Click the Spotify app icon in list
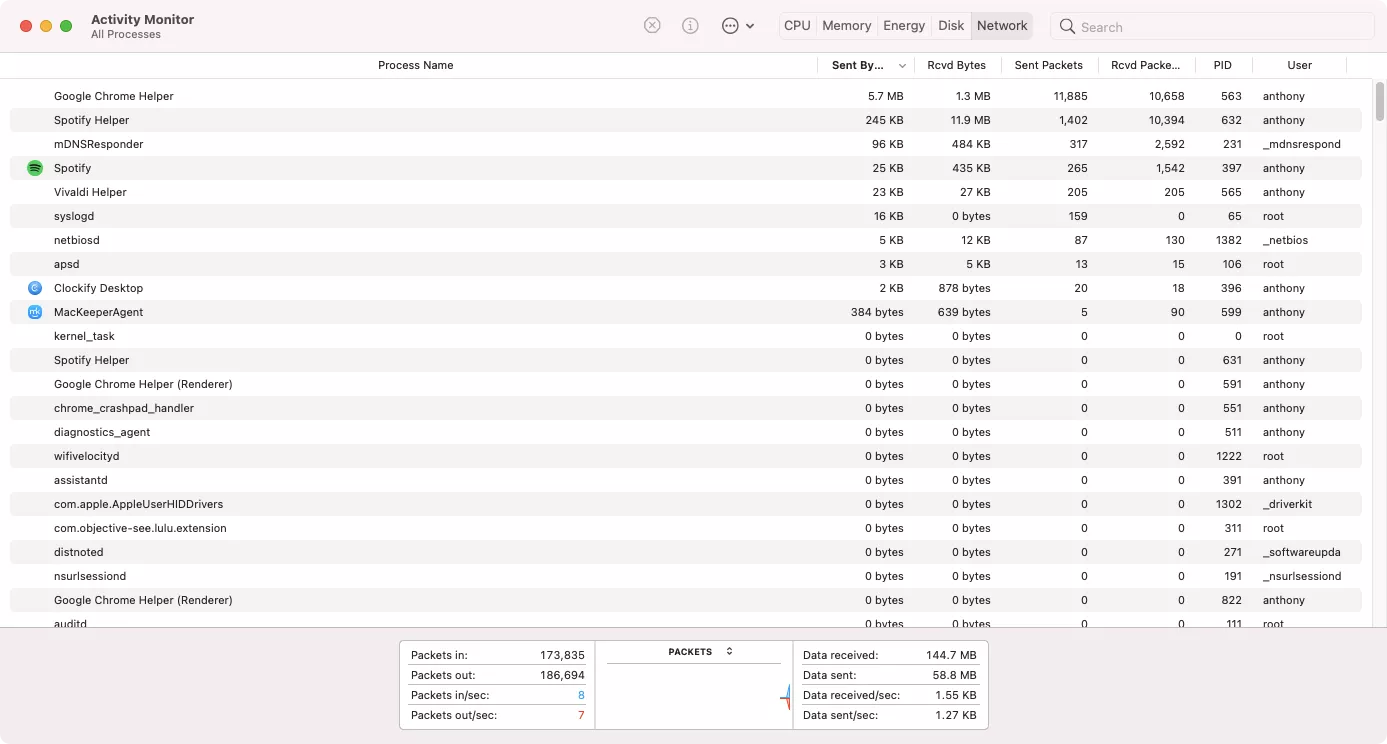The width and height of the screenshot is (1387, 744). [x=35, y=168]
